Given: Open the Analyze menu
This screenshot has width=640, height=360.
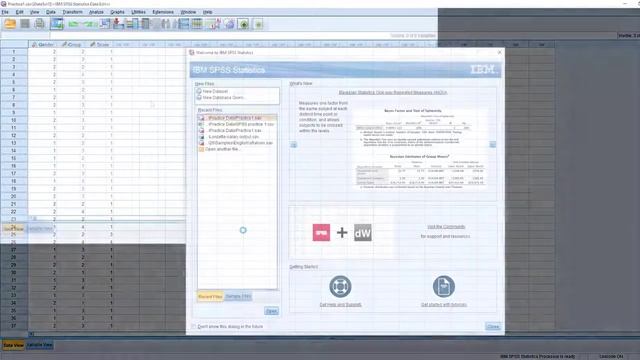Looking at the screenshot, I should click(96, 12).
